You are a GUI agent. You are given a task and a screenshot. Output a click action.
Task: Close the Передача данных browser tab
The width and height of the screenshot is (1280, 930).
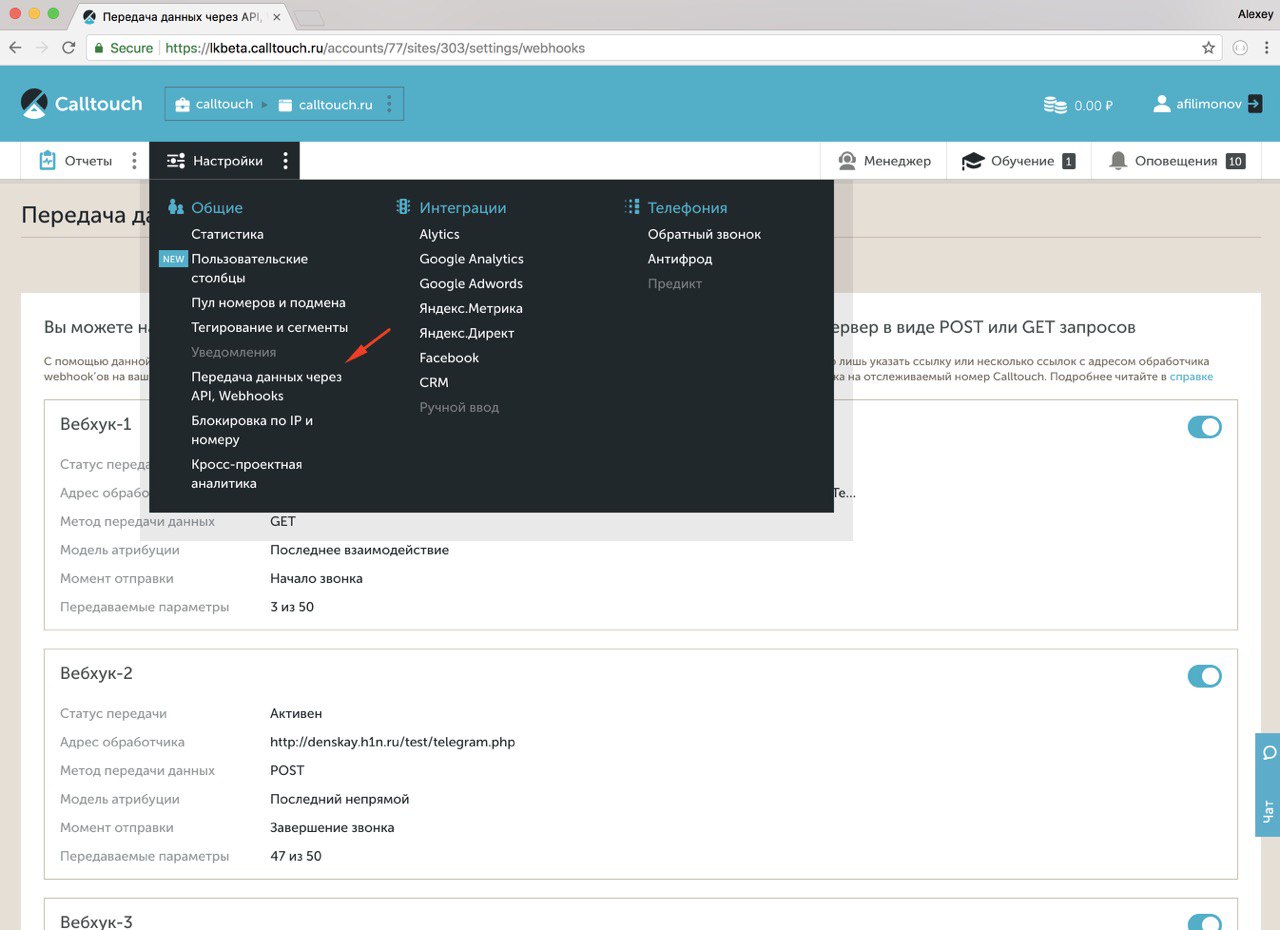click(x=277, y=17)
